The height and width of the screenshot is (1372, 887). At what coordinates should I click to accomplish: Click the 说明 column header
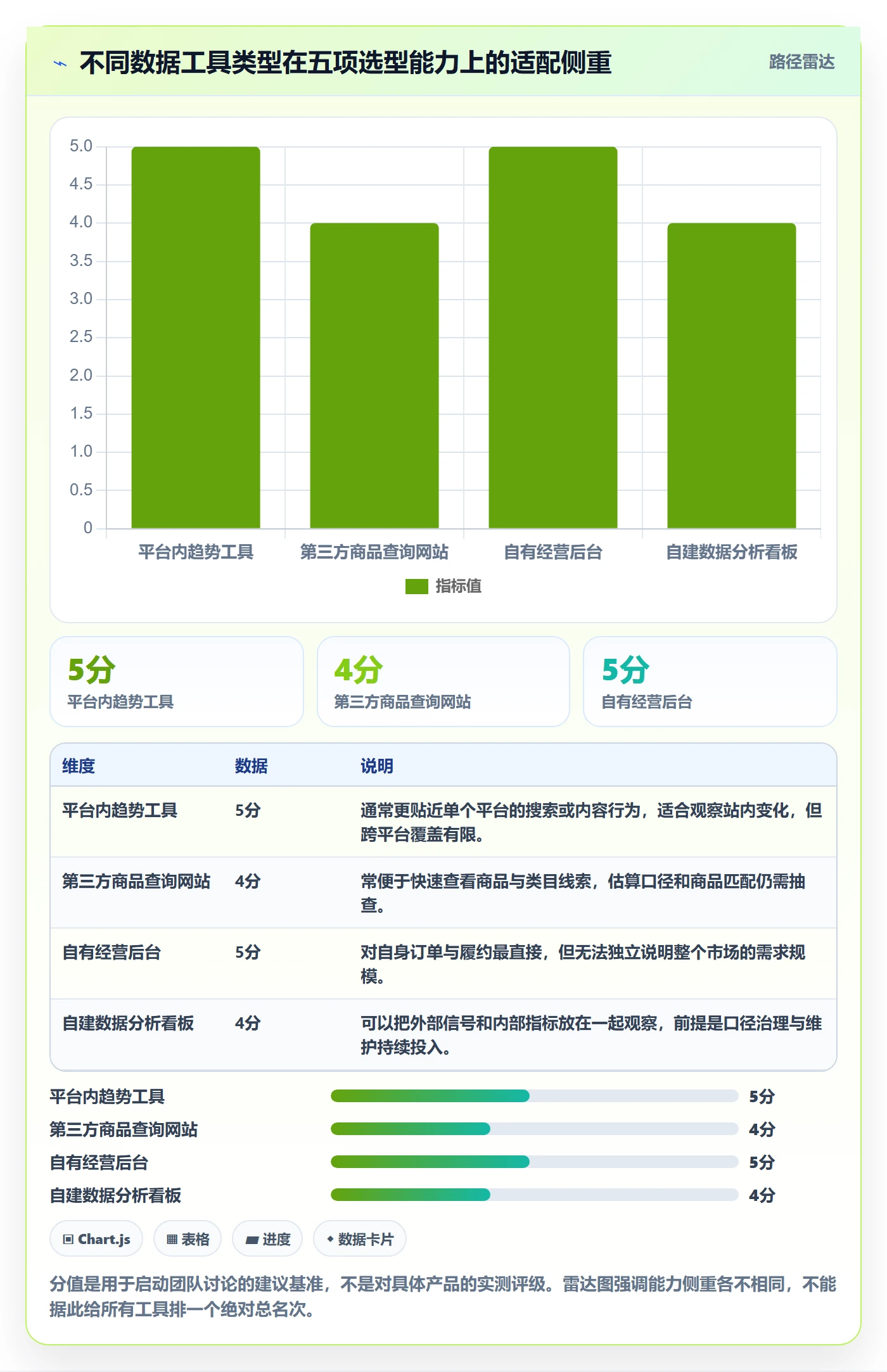(377, 766)
